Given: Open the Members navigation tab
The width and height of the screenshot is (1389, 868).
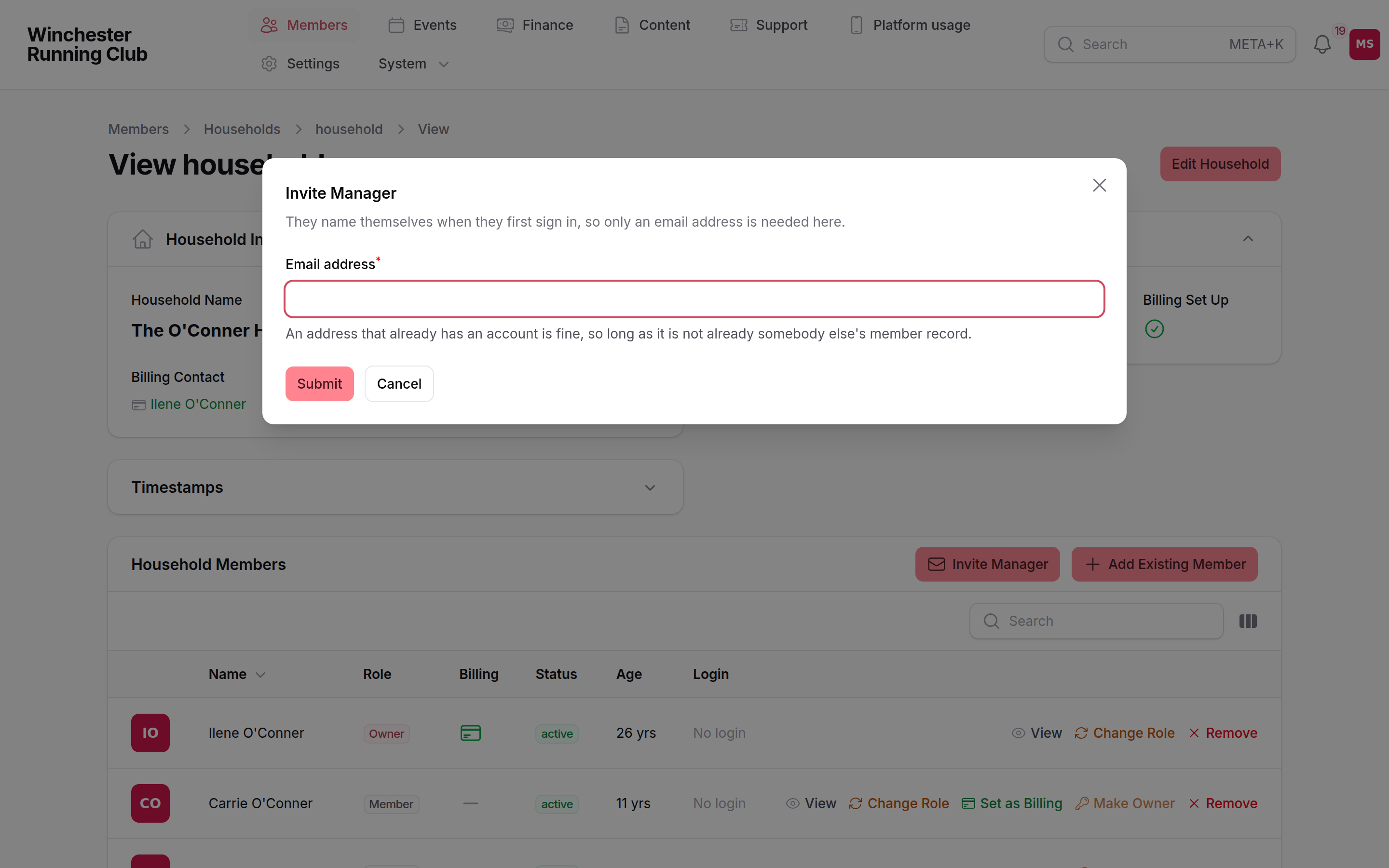Looking at the screenshot, I should click(x=304, y=25).
